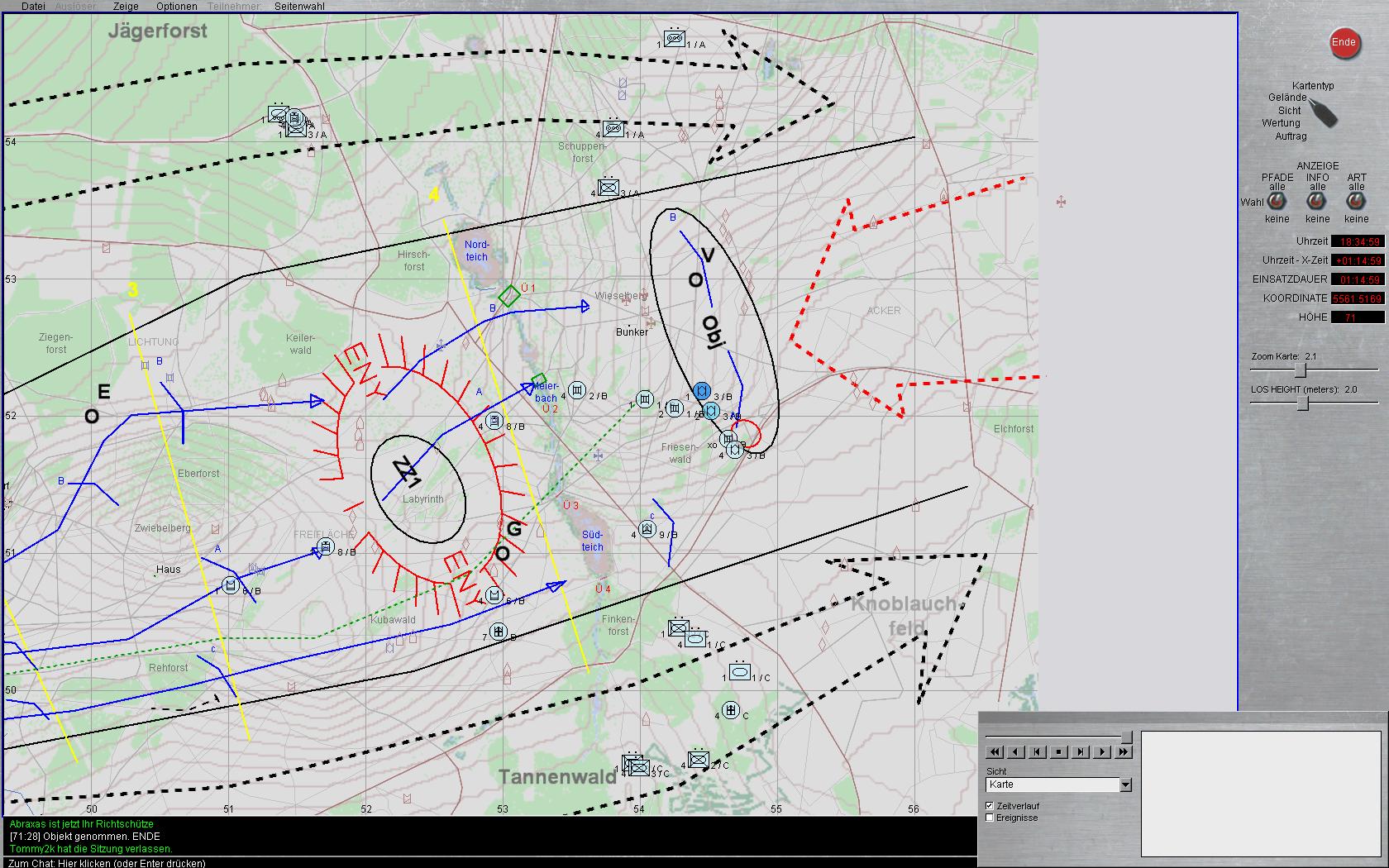Open the Datei menu
The height and width of the screenshot is (868, 1389).
coord(33,7)
